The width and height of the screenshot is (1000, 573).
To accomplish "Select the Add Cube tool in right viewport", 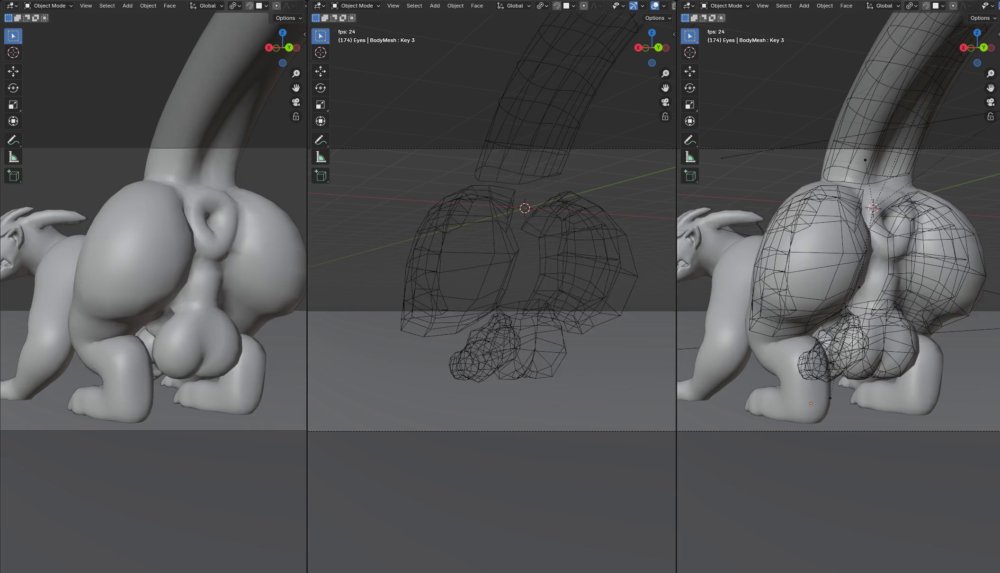I will tap(689, 175).
